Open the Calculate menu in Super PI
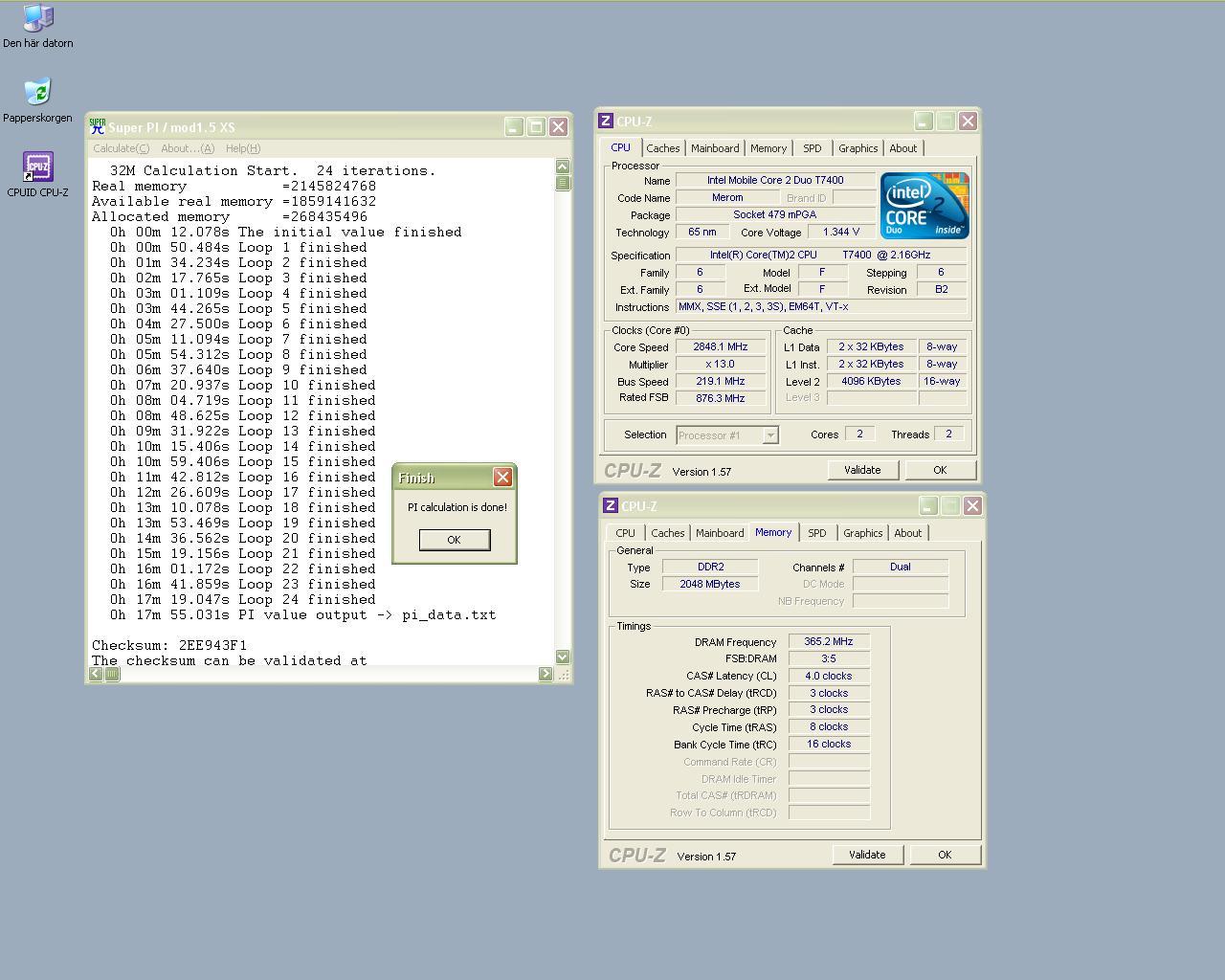This screenshot has height=980, width=1225. (x=121, y=148)
